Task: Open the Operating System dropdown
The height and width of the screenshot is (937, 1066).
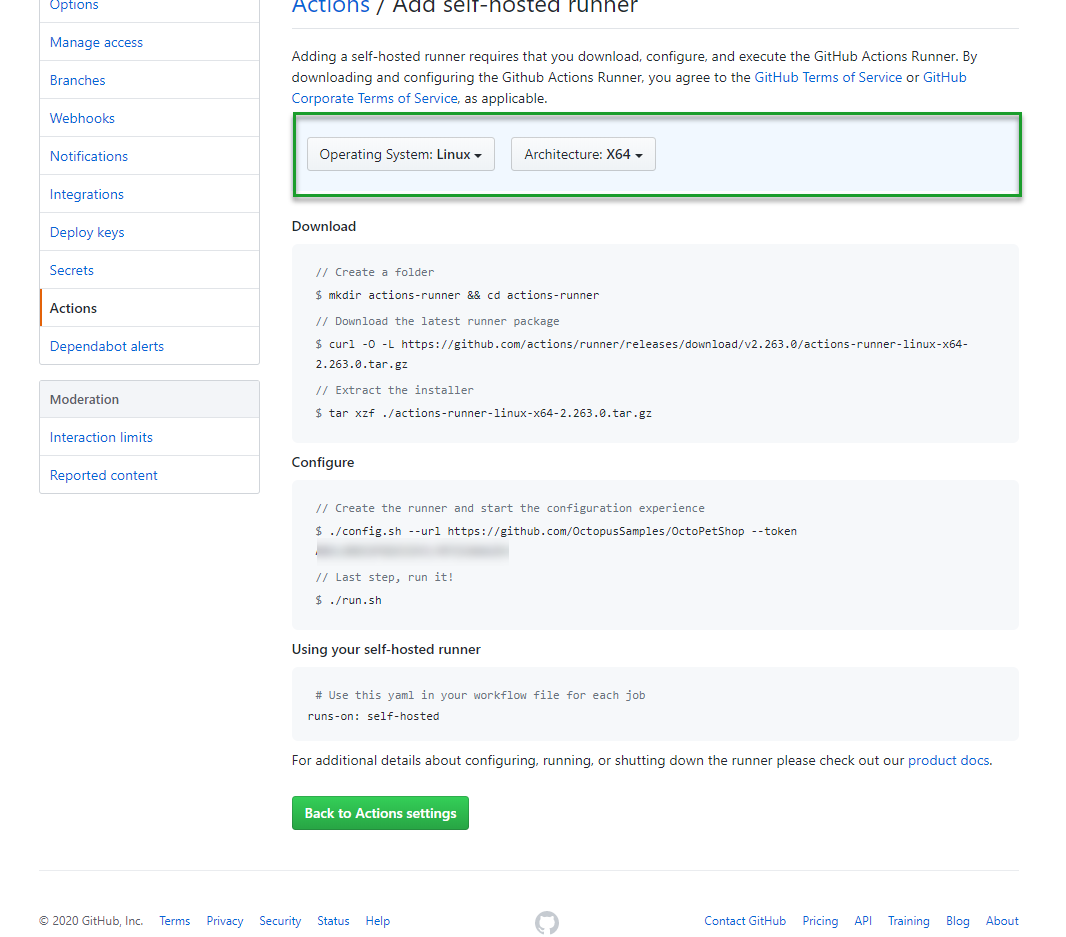Action: point(400,155)
